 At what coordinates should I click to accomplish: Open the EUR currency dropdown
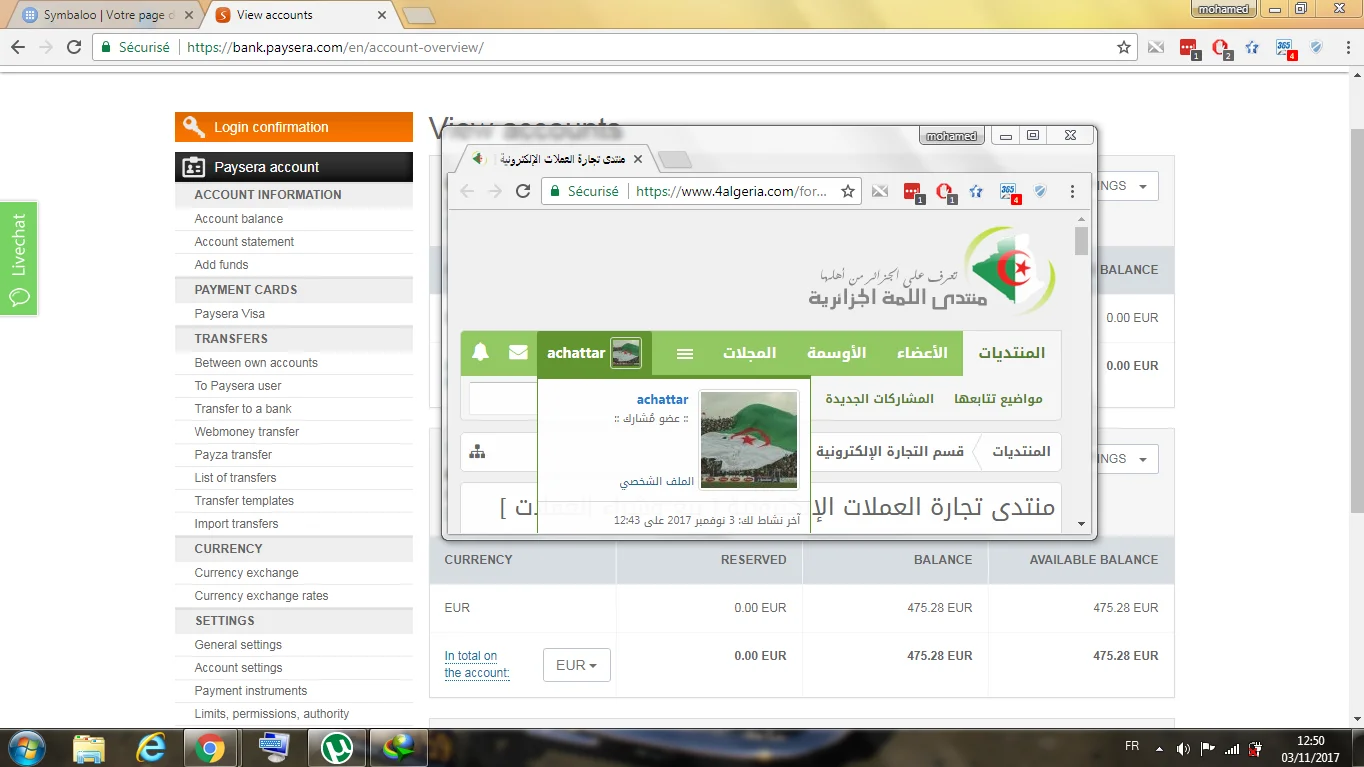[576, 665]
